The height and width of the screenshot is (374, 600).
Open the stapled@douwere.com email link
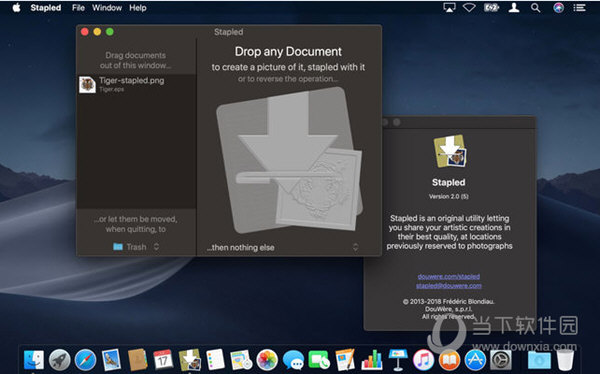[x=448, y=286]
